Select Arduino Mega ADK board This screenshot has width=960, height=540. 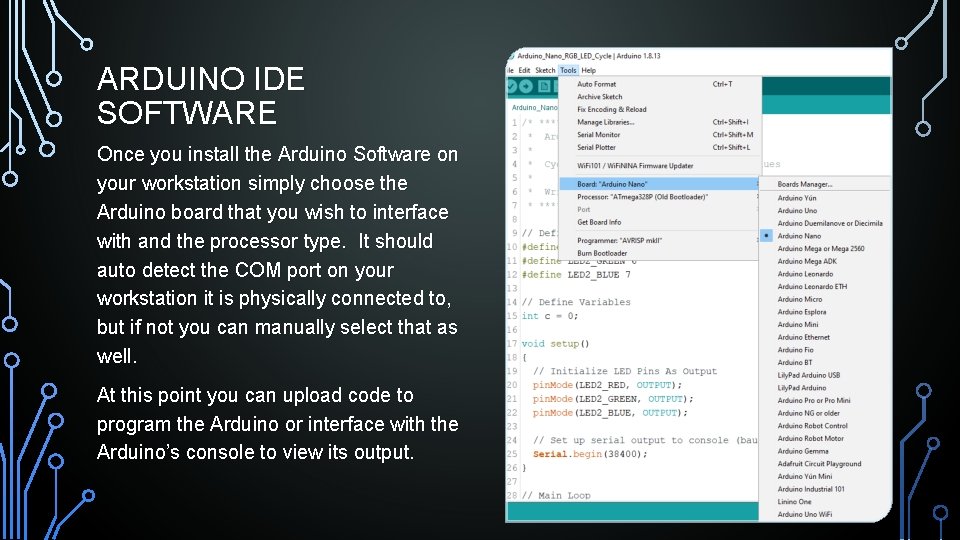[x=825, y=261]
